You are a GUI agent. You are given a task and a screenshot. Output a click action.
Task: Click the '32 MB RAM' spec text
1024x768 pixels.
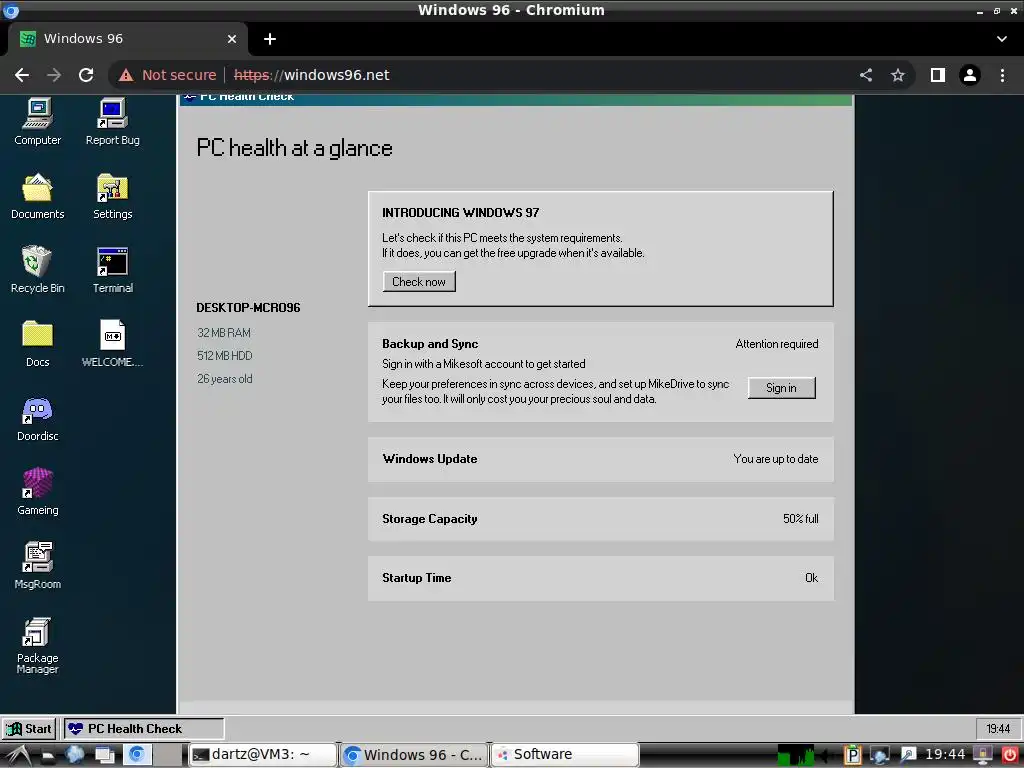tap(224, 332)
